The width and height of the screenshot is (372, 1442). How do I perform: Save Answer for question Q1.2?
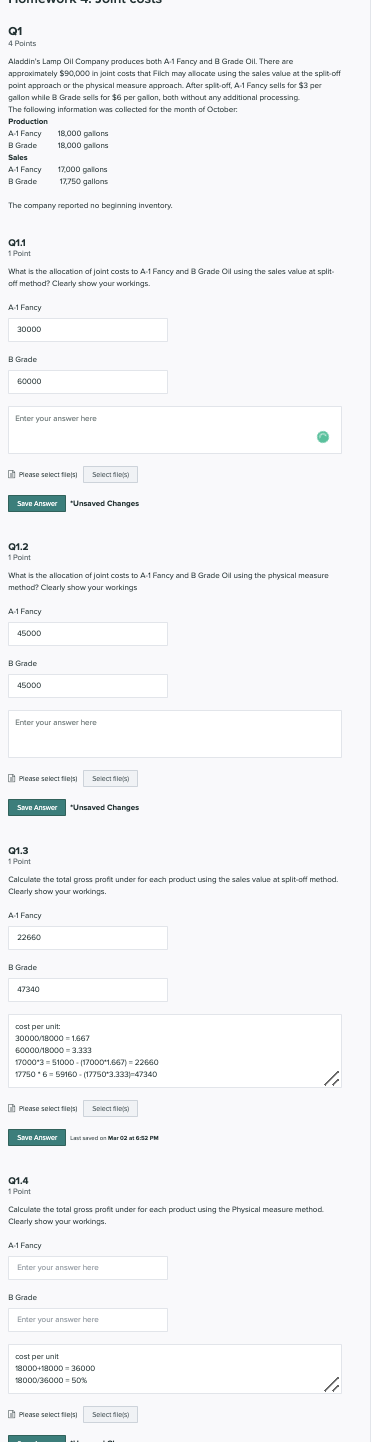click(x=35, y=806)
